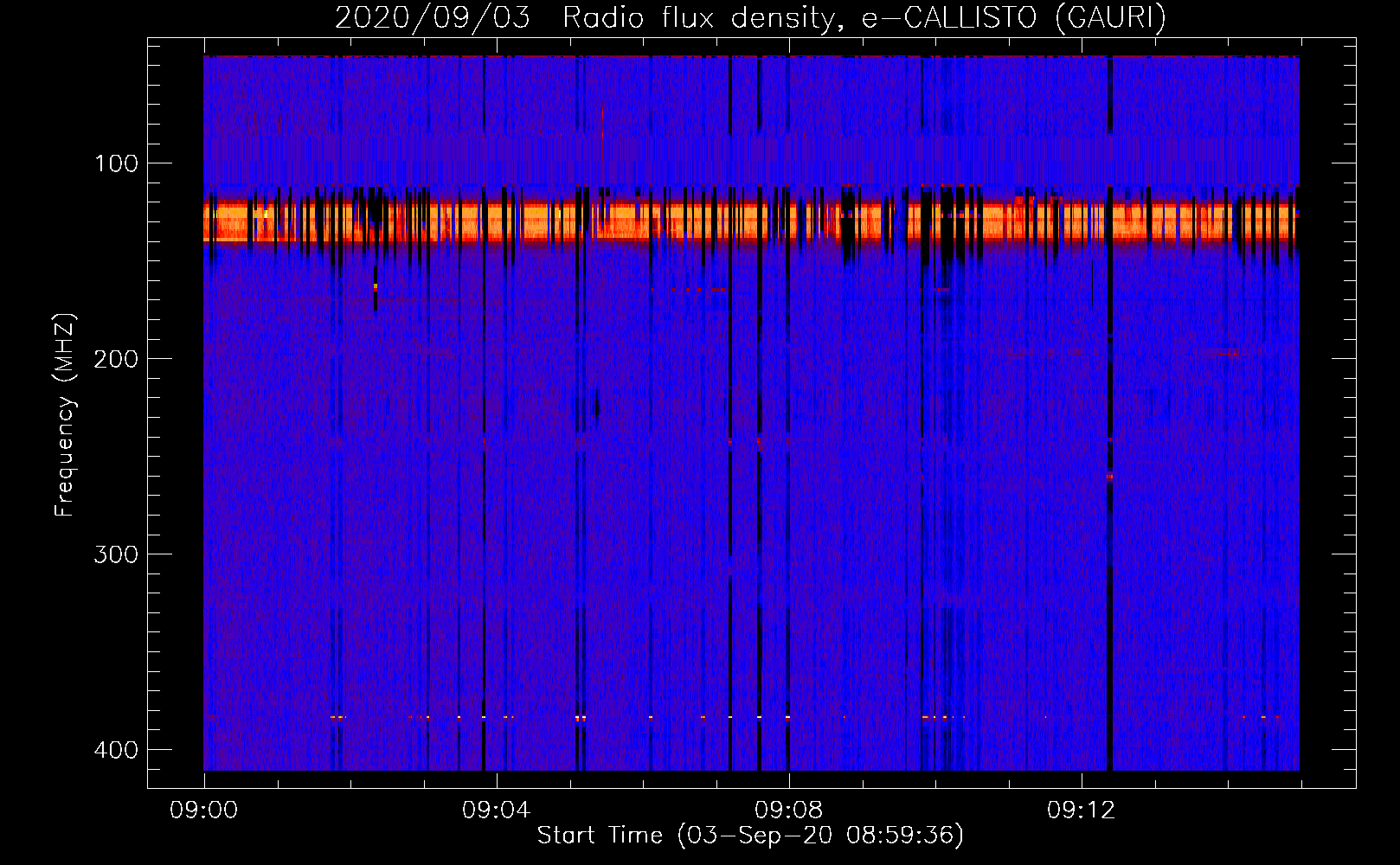Screen dimensions: 1400x865
Task: Click the 200 frequency tick label
Action: (116, 359)
